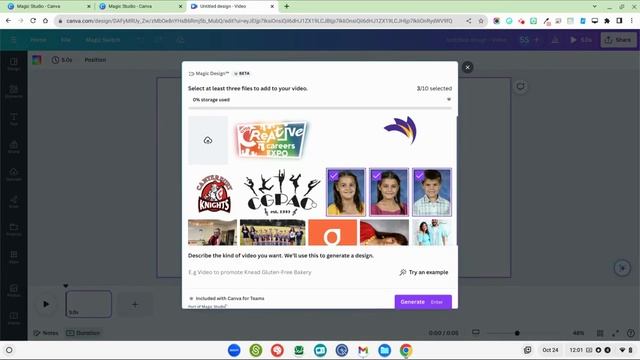640x360 pixels.
Task: Select the 5.0s page in timeline
Action: pyautogui.click(x=89, y=304)
